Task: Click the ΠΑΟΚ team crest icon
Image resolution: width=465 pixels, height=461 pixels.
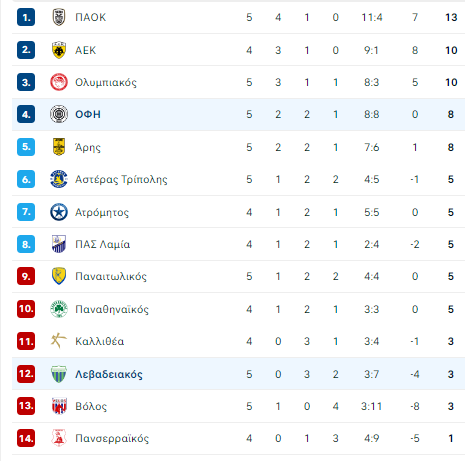Action: 59,17
